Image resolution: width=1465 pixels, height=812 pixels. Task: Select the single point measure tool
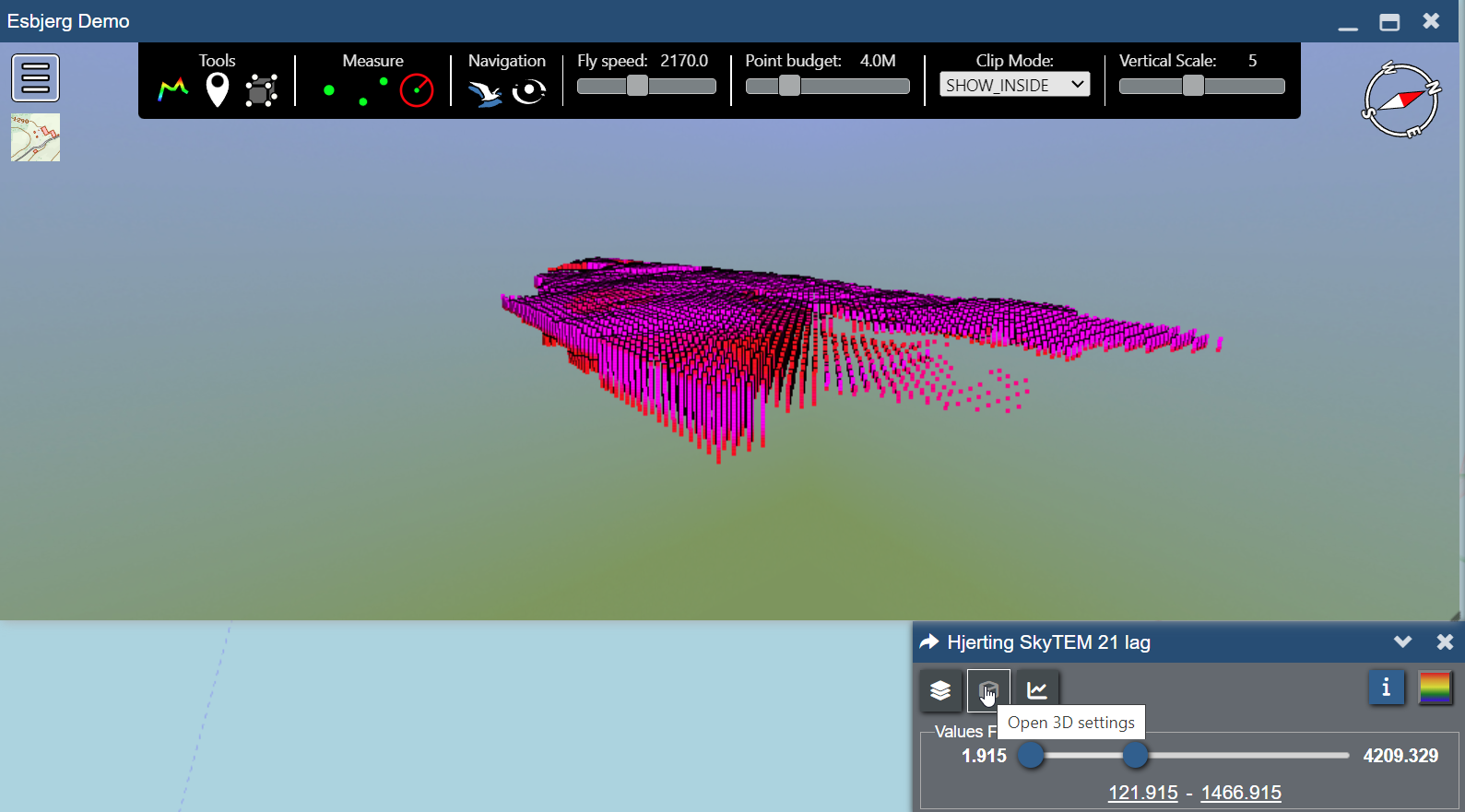[x=329, y=90]
